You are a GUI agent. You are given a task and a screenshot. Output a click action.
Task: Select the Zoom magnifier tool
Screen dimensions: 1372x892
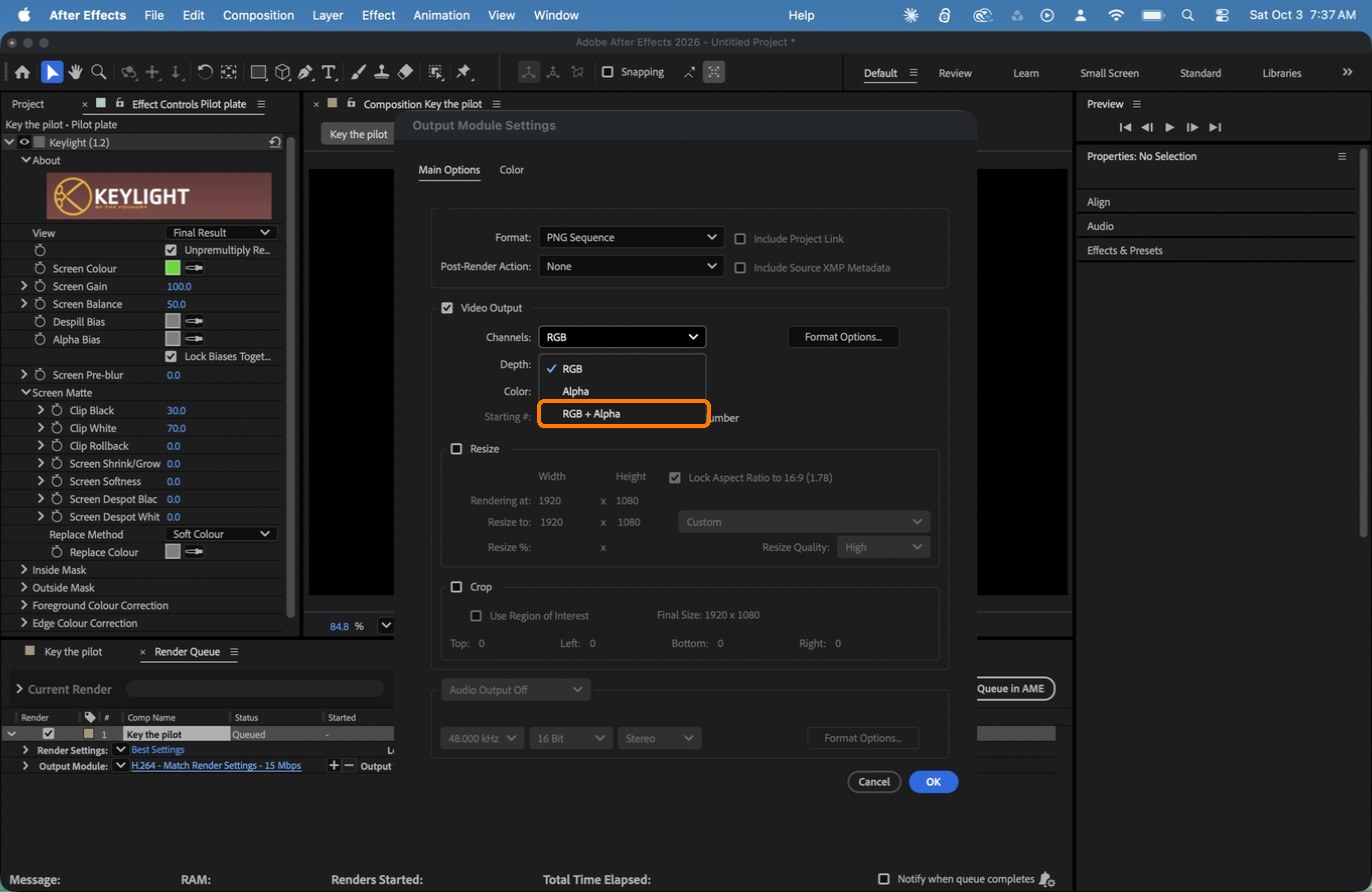click(x=98, y=72)
